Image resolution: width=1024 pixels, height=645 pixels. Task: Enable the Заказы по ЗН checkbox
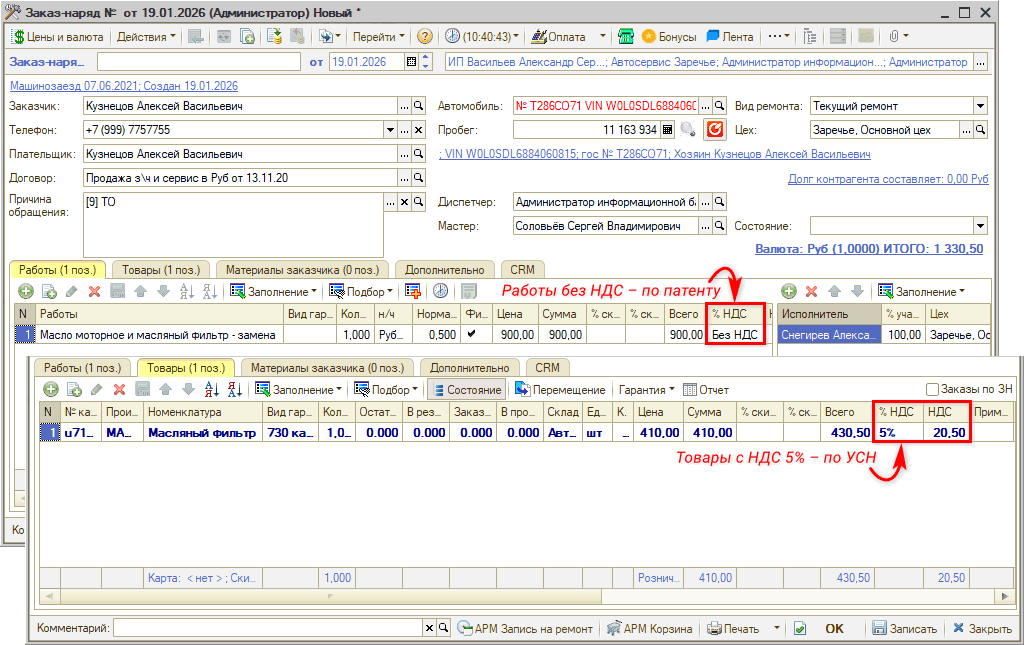(x=932, y=390)
